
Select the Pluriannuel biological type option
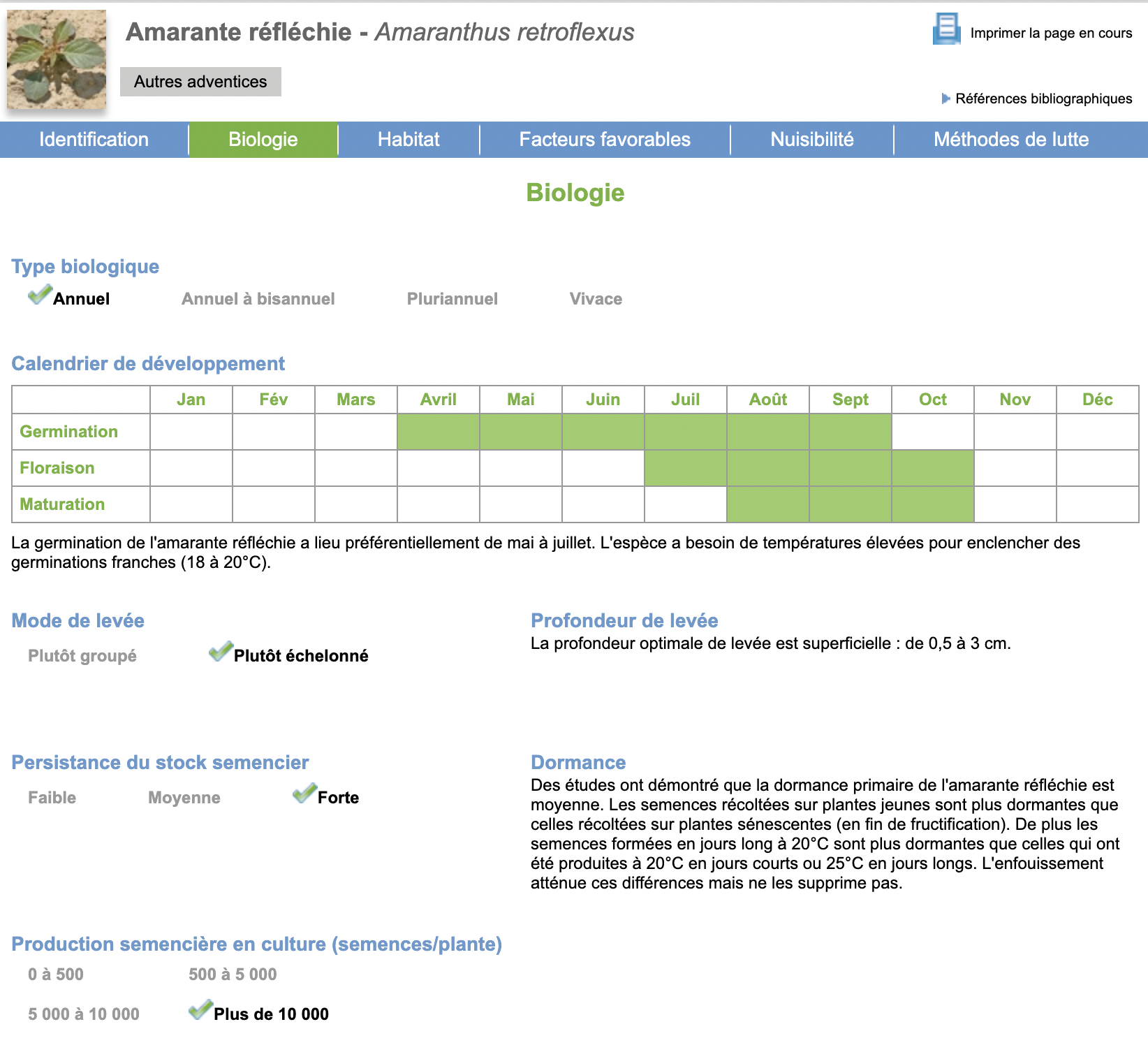(x=452, y=299)
